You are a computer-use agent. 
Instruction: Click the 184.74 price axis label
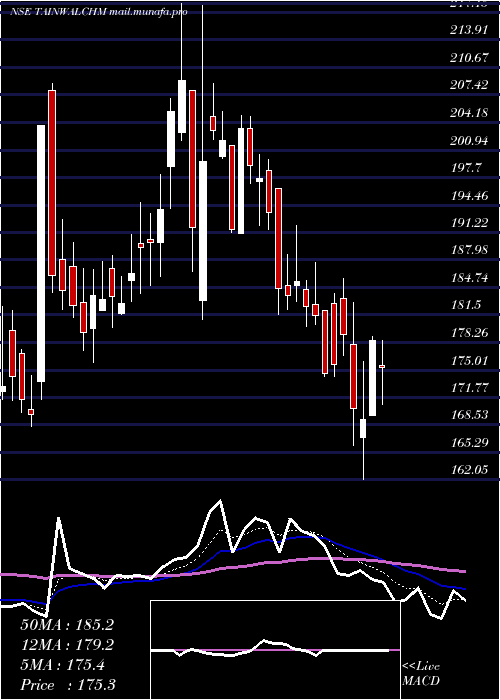[469, 278]
